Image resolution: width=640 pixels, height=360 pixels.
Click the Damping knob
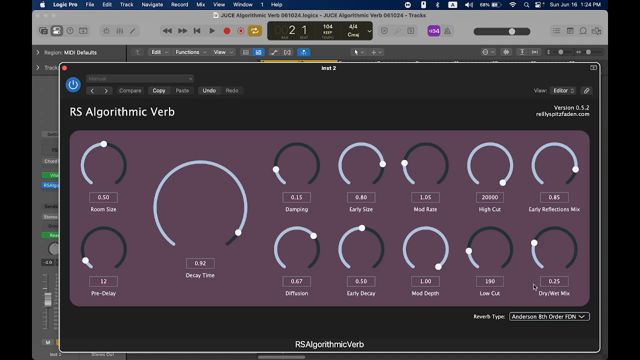click(296, 165)
